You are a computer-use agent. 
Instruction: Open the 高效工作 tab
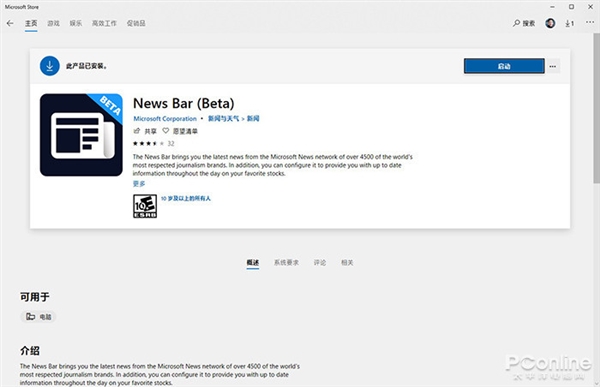pyautogui.click(x=104, y=23)
